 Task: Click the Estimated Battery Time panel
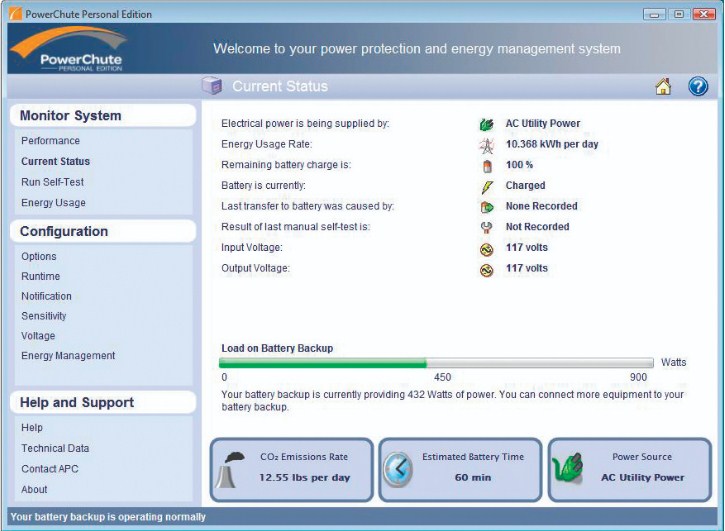coord(460,470)
